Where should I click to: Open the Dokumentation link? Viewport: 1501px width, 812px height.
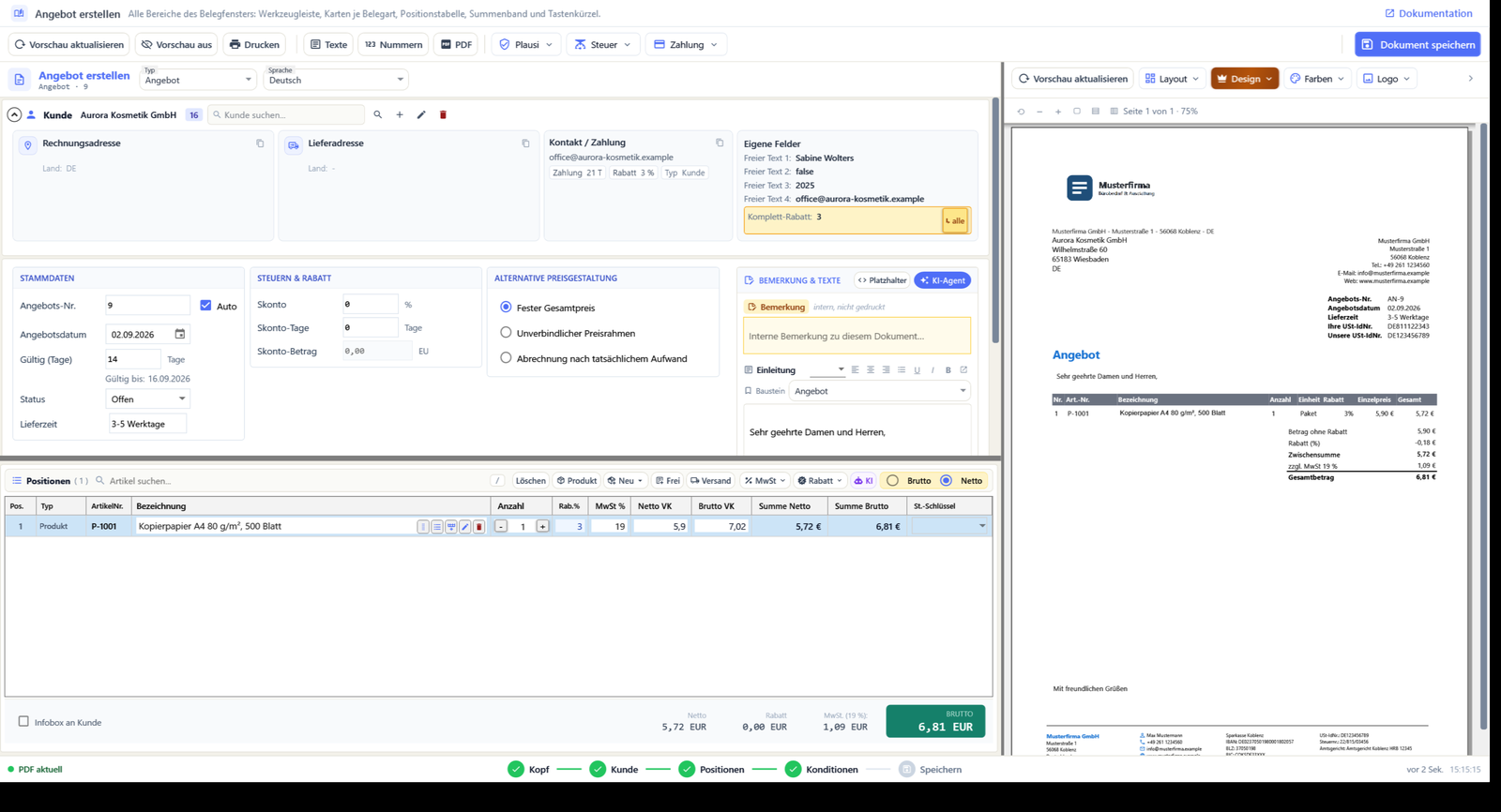tap(1429, 13)
